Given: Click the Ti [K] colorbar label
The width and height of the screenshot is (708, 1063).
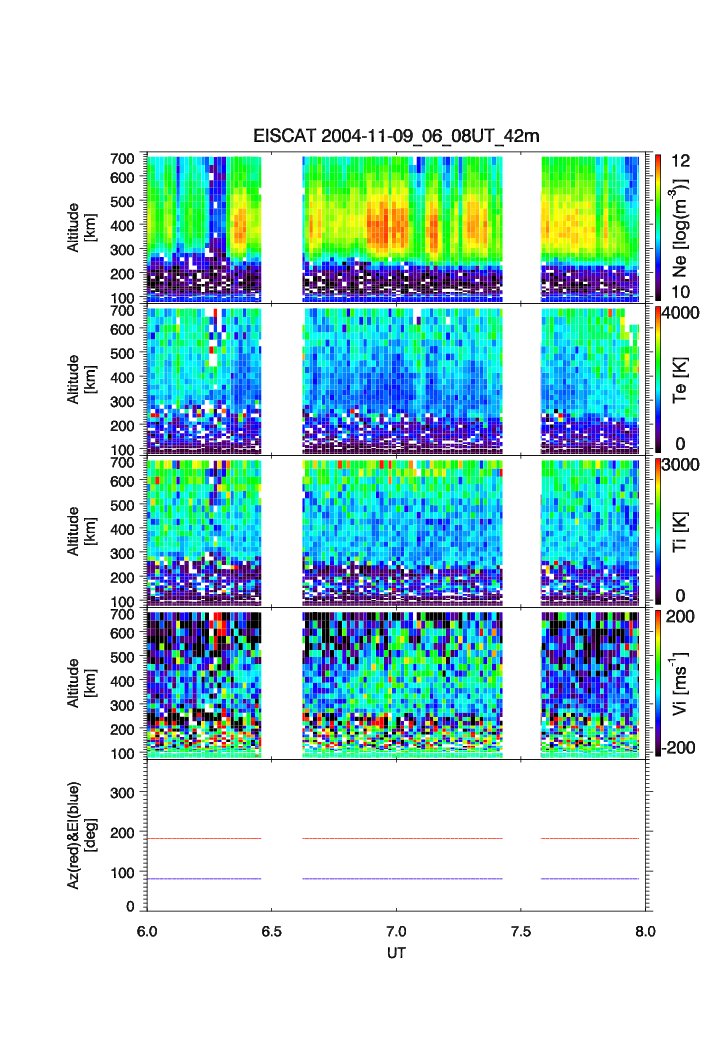Looking at the screenshot, I should [x=684, y=531].
